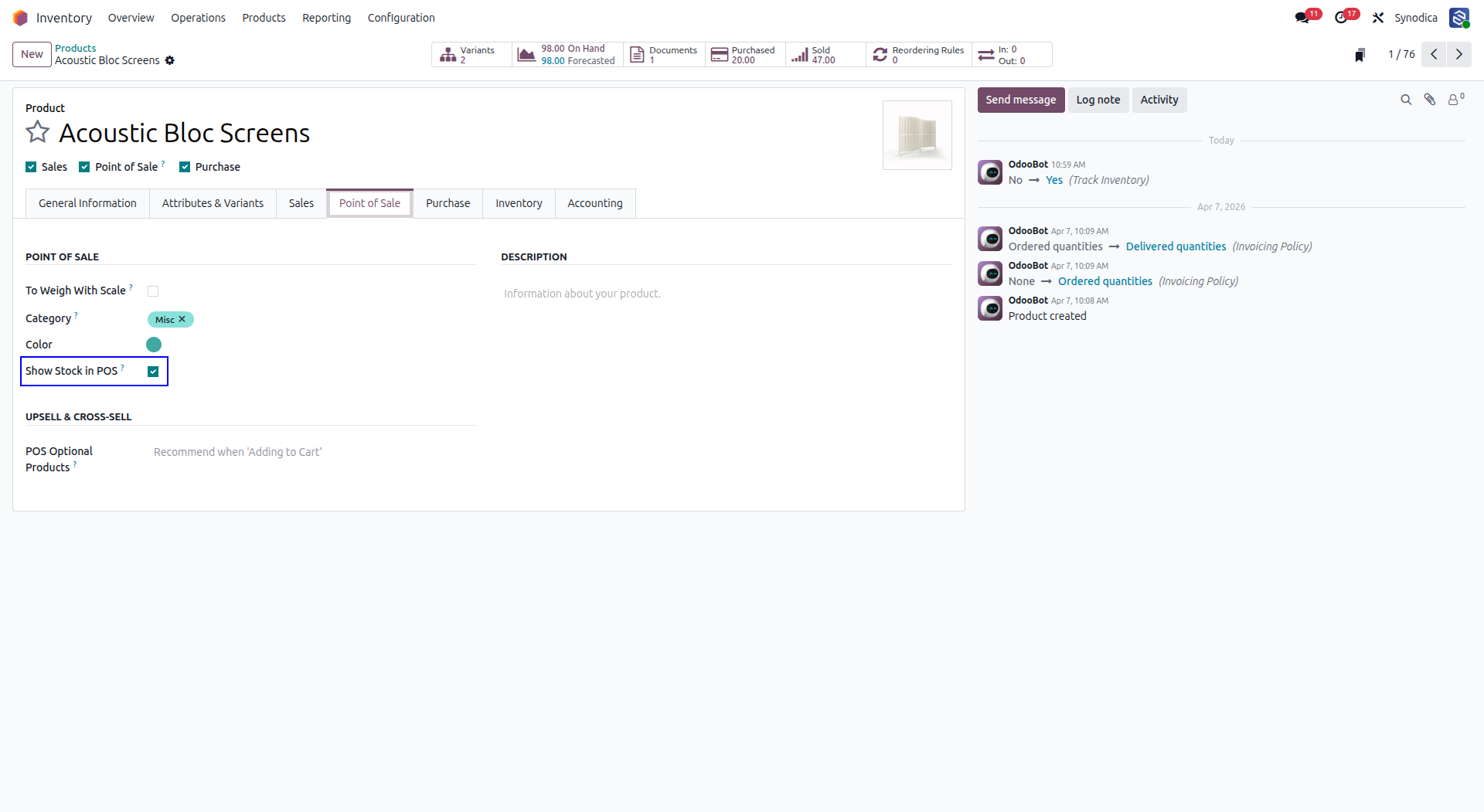Click the Inventory app title
This screenshot has width=1484, height=812.
tap(64, 18)
